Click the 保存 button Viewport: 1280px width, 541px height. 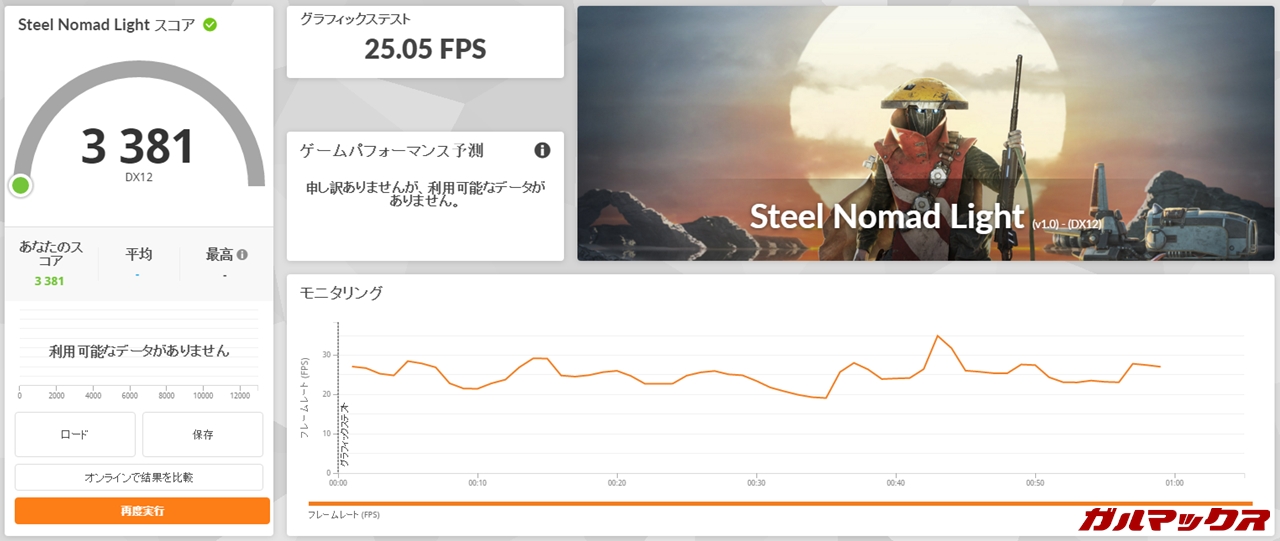tap(203, 435)
